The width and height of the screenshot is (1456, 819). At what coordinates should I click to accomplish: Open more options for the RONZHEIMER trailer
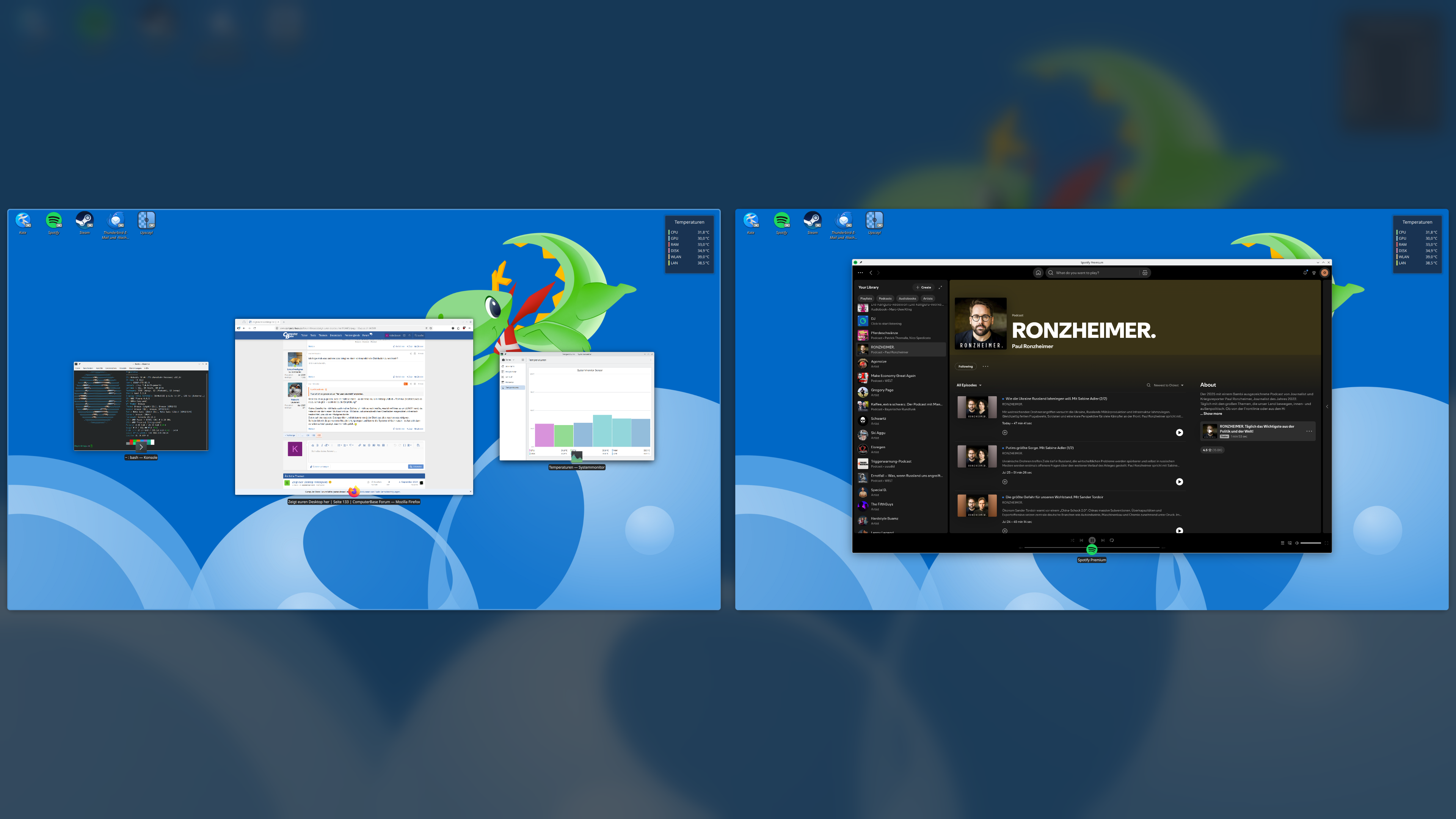point(1309,431)
